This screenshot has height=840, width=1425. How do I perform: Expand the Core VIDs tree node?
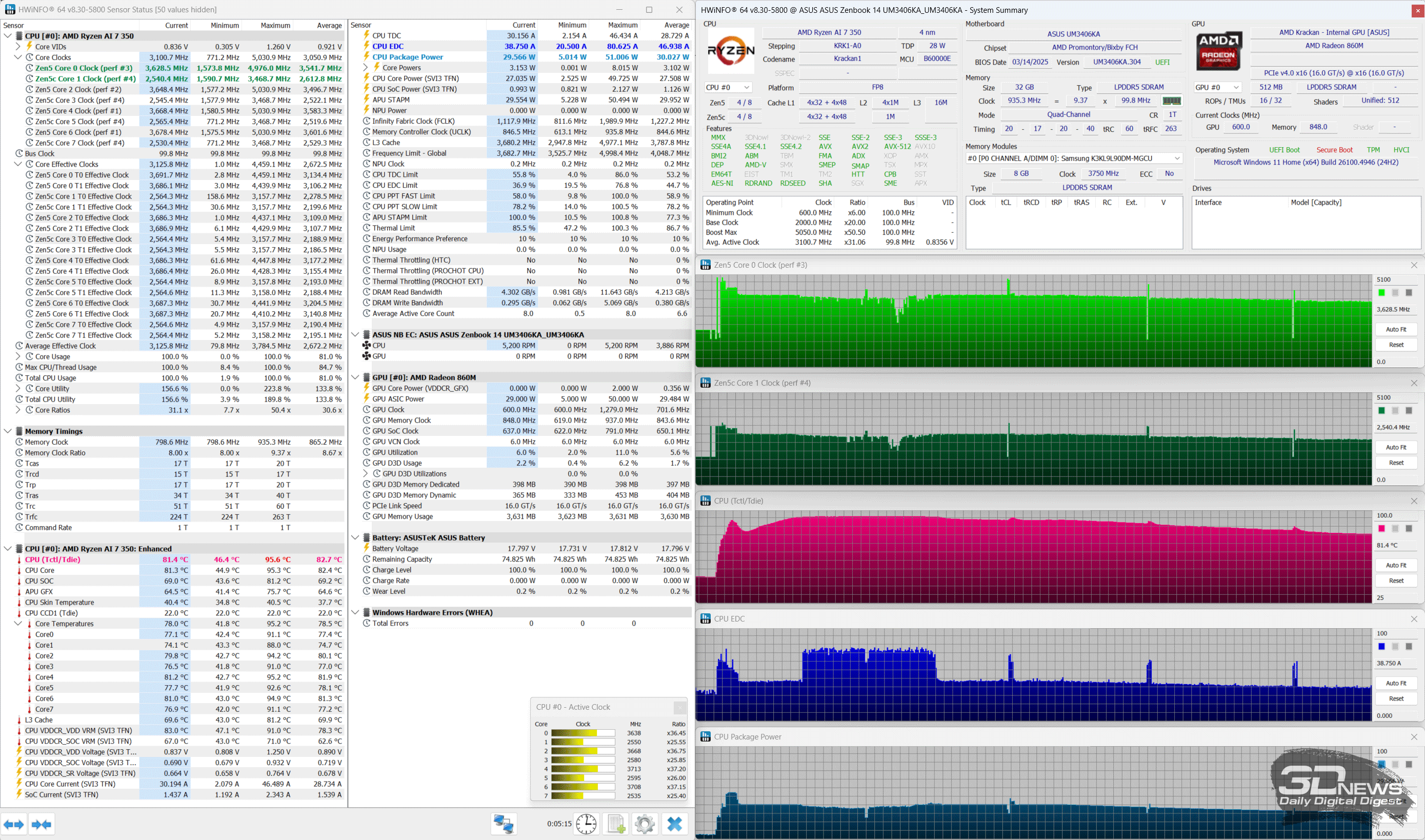18,47
